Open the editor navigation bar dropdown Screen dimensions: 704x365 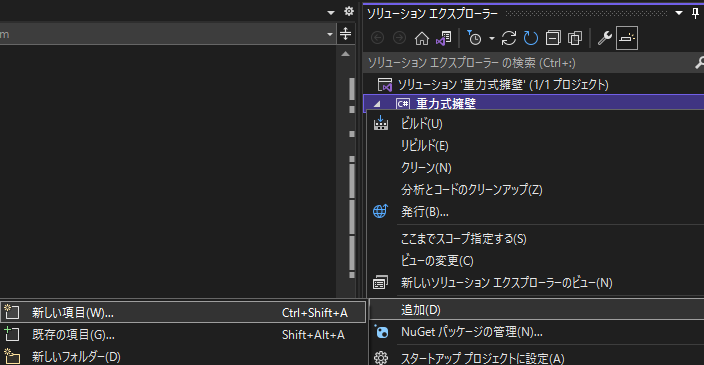[330, 34]
